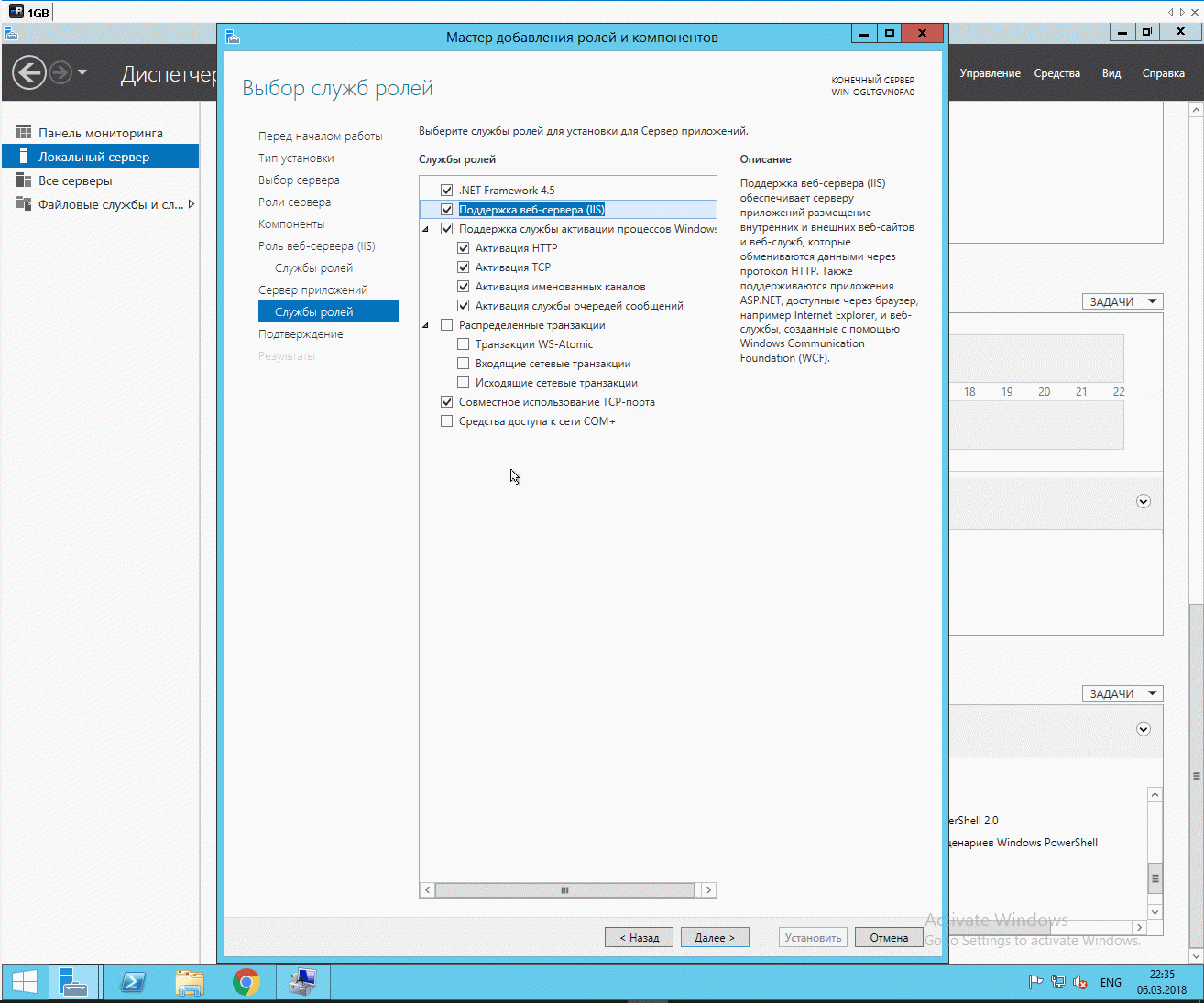Image resolution: width=1204 pixels, height=1003 pixels.
Task: Uncheck Активация именованных каналов
Action: click(x=464, y=287)
